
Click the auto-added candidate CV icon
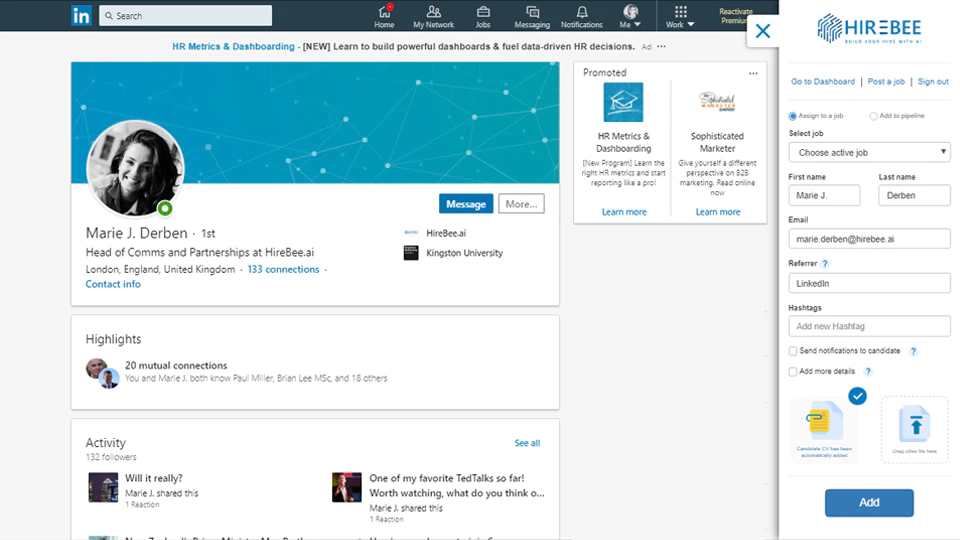[x=823, y=421]
